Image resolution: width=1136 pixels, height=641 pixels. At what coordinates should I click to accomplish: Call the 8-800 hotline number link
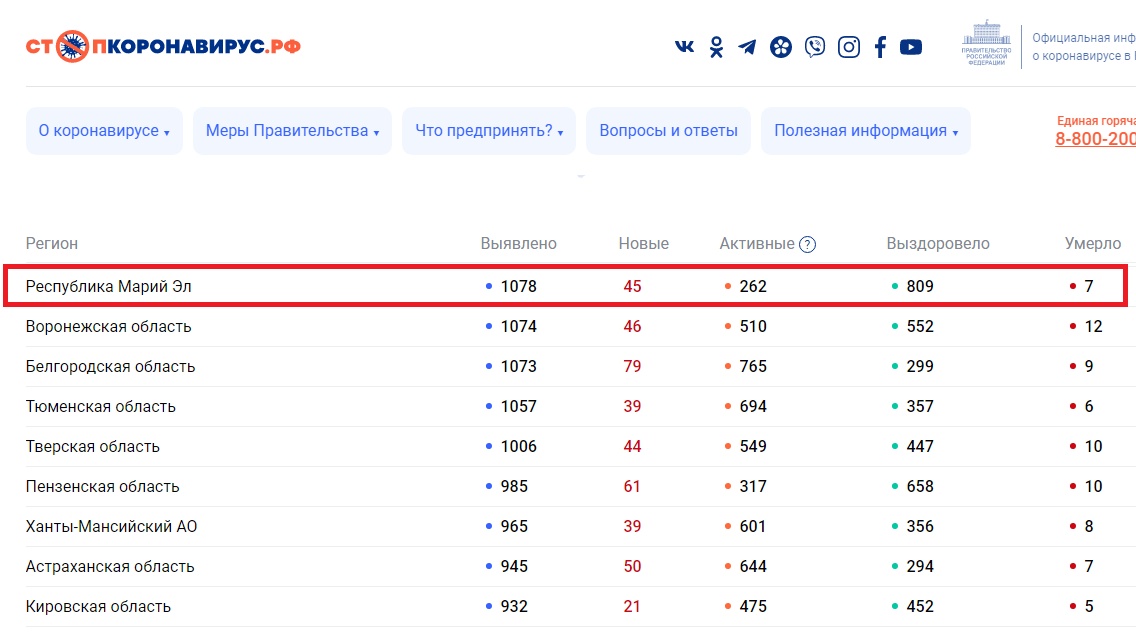click(1095, 139)
